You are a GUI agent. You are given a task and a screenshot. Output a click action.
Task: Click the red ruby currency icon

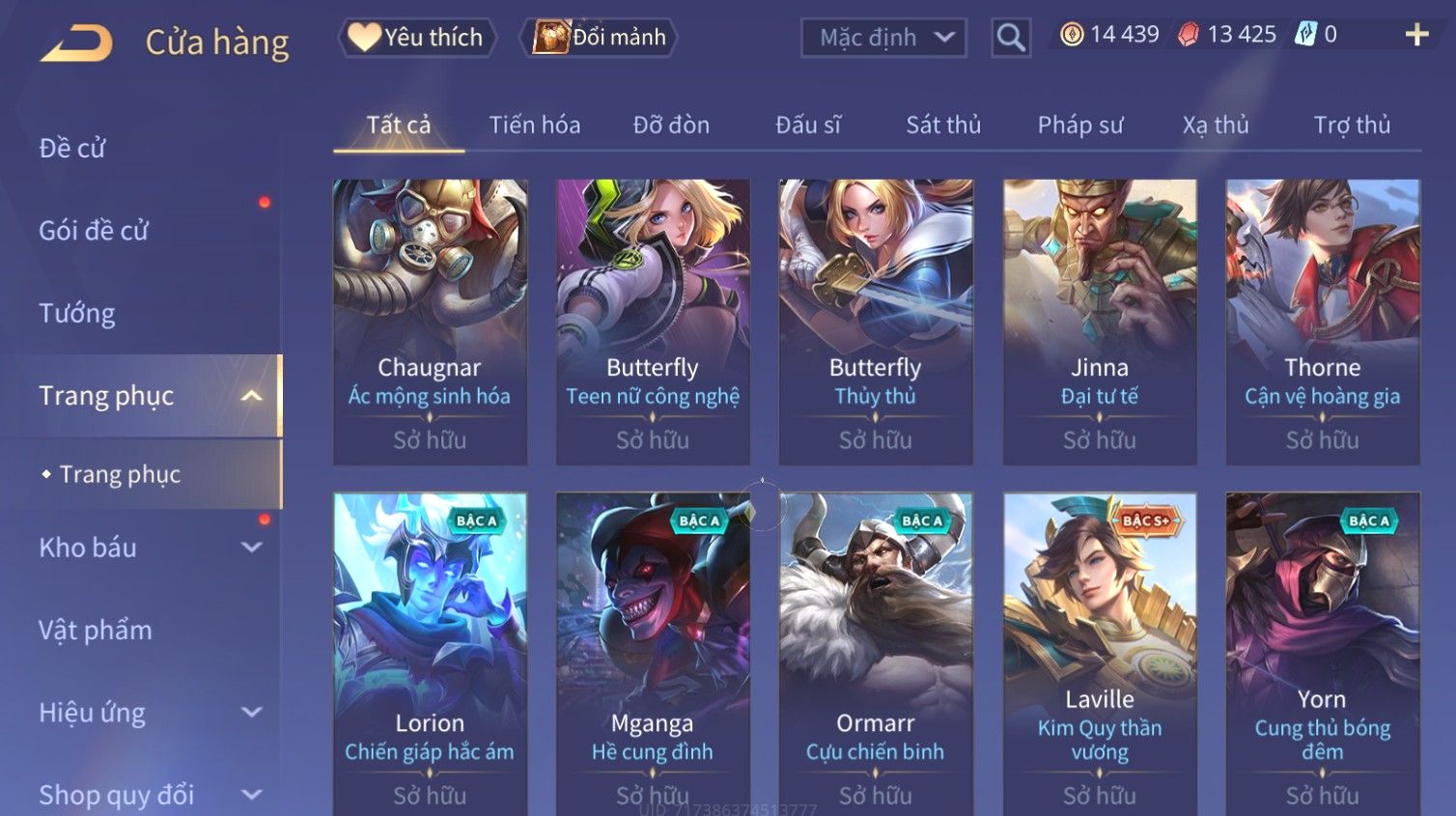click(x=1189, y=35)
